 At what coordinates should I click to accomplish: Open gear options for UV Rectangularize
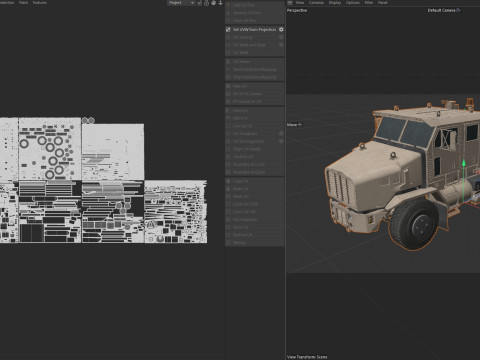(x=281, y=141)
